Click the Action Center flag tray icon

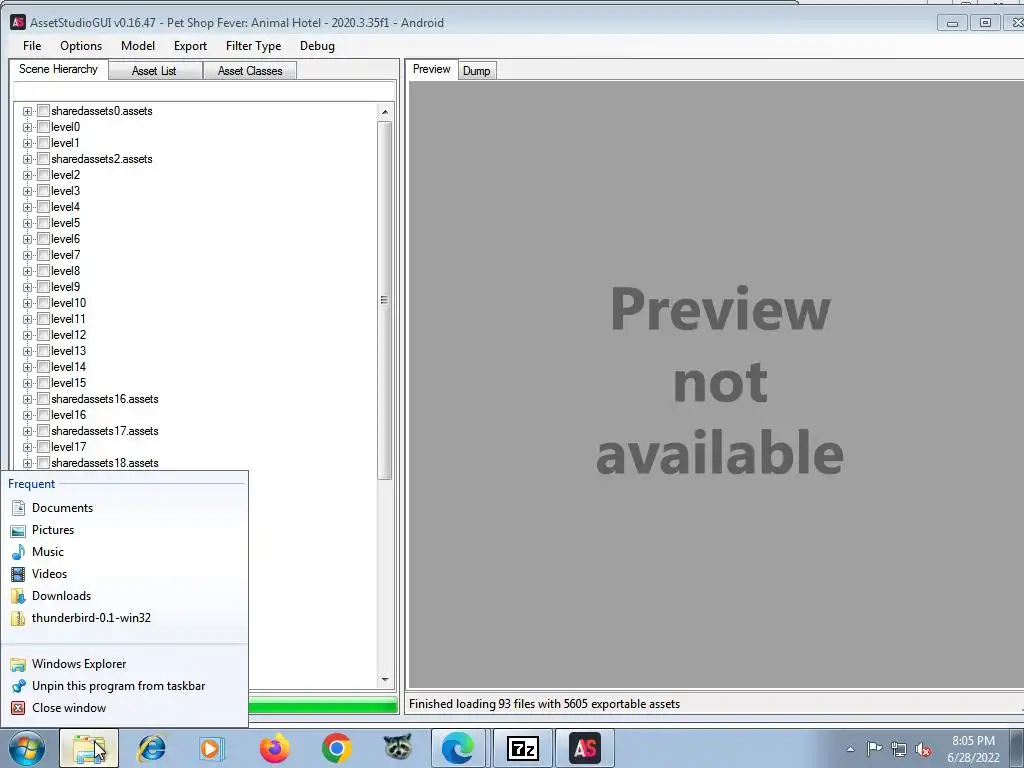pyautogui.click(x=874, y=748)
